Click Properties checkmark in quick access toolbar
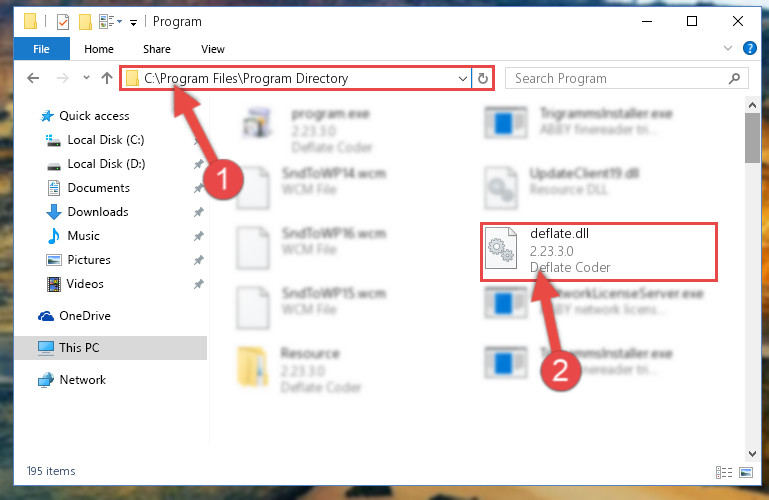 [x=63, y=22]
